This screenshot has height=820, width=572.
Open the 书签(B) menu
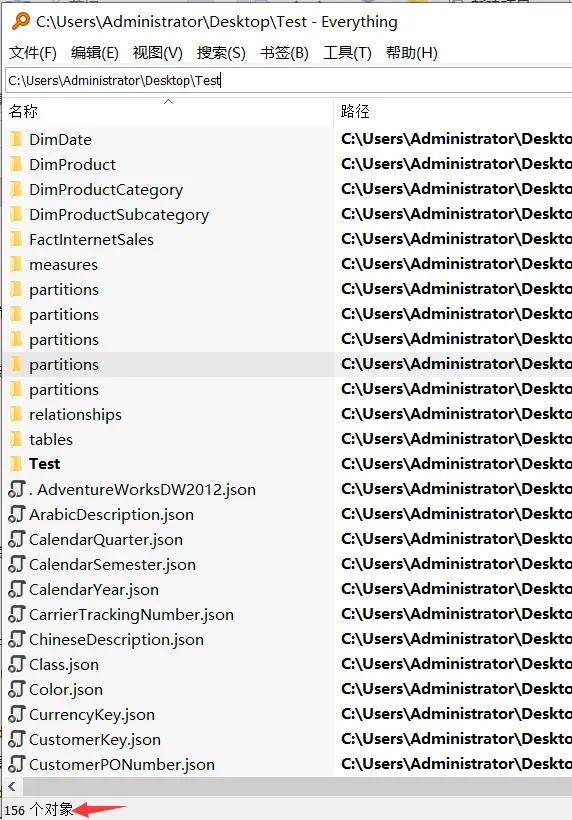284,53
